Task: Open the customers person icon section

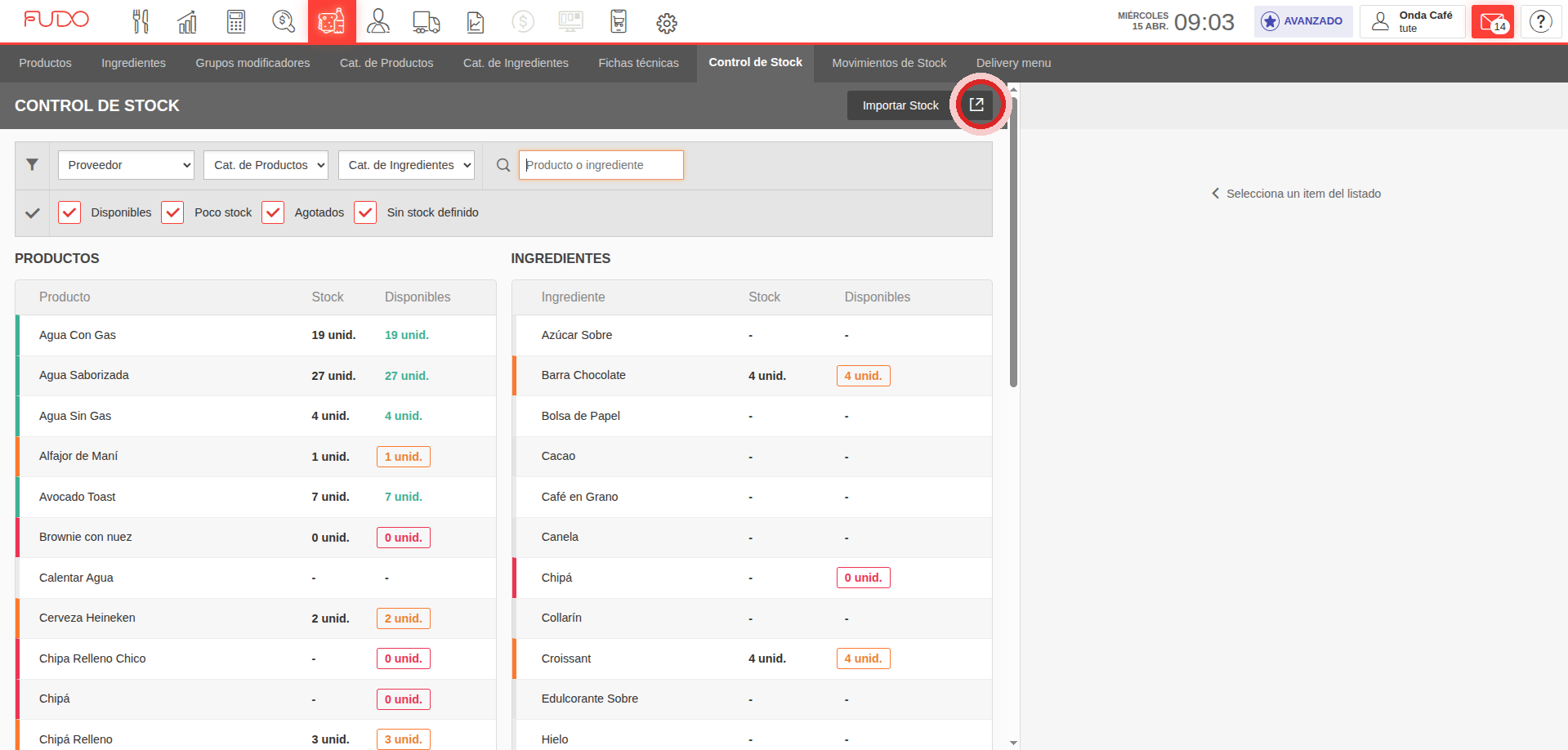Action: (378, 21)
